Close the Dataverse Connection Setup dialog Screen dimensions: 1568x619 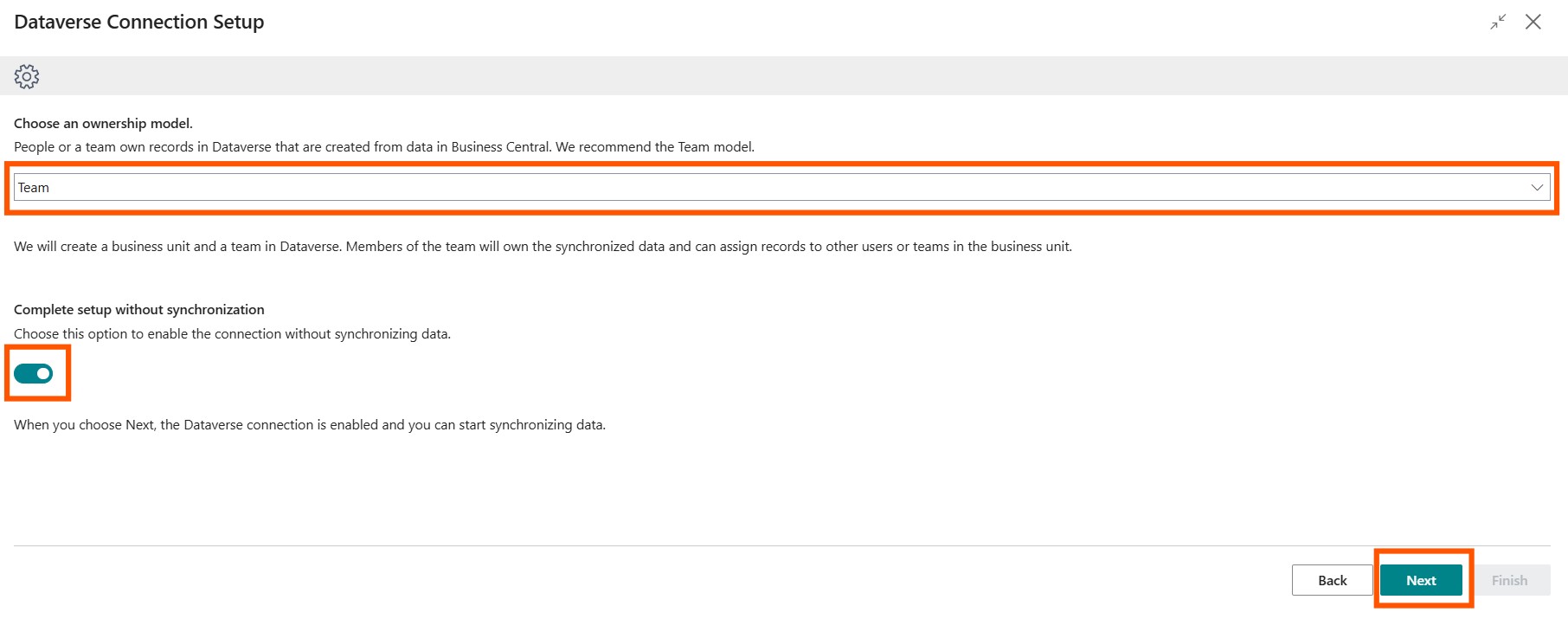[1533, 22]
